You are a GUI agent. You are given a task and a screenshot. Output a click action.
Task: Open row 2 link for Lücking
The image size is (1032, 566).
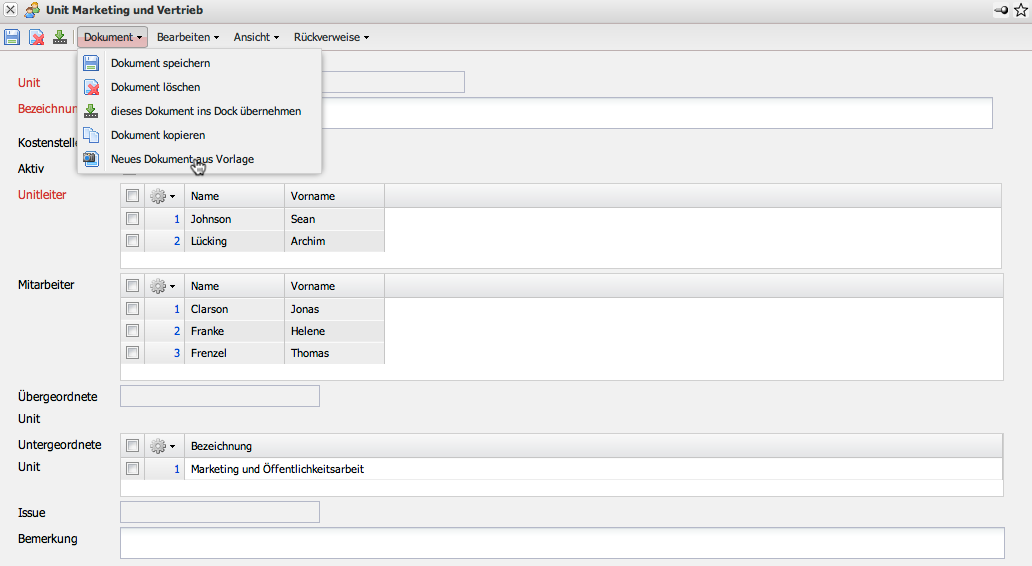coord(177,241)
